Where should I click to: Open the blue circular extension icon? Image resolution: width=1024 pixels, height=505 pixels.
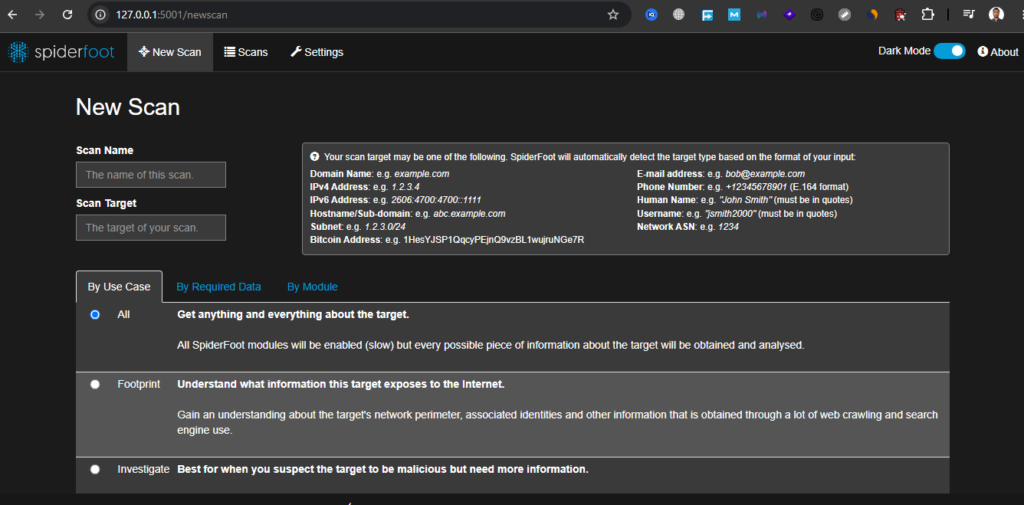click(x=651, y=14)
